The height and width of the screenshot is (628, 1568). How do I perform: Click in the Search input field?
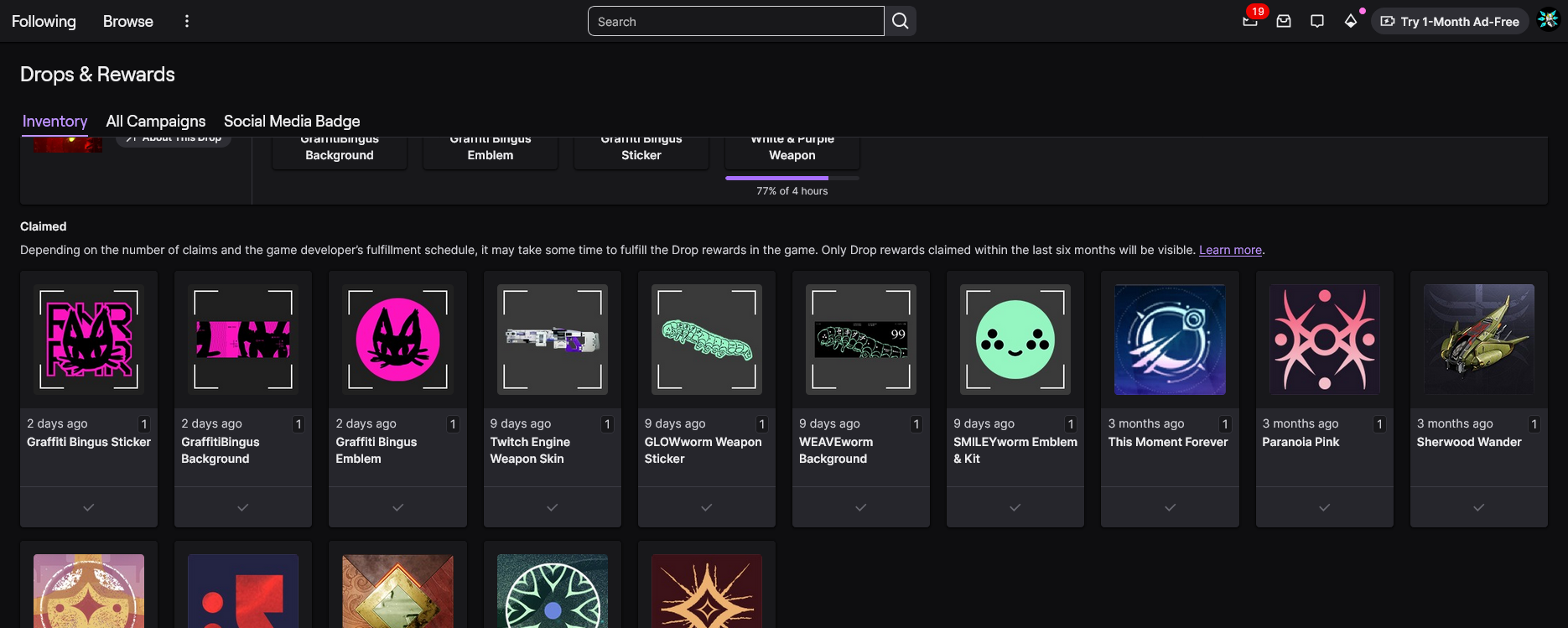735,21
